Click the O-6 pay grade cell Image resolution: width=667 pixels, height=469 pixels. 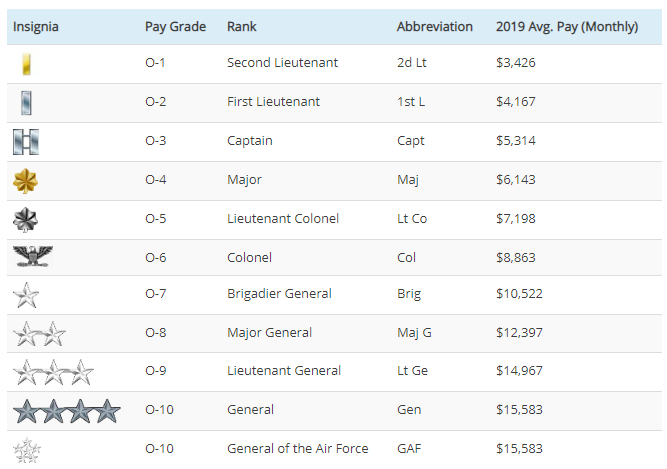pyautogui.click(x=158, y=257)
